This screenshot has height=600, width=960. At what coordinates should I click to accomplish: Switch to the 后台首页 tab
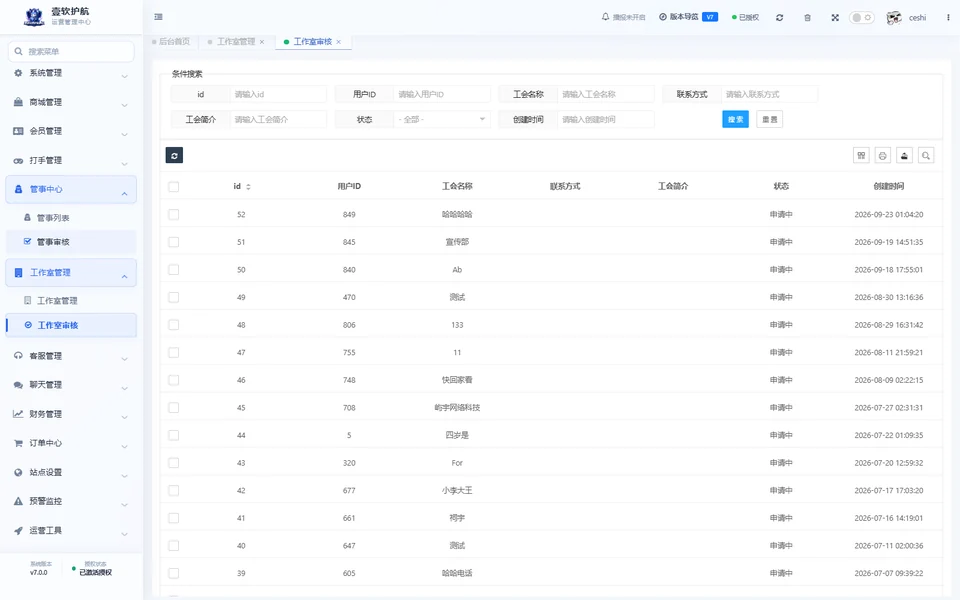coord(171,42)
